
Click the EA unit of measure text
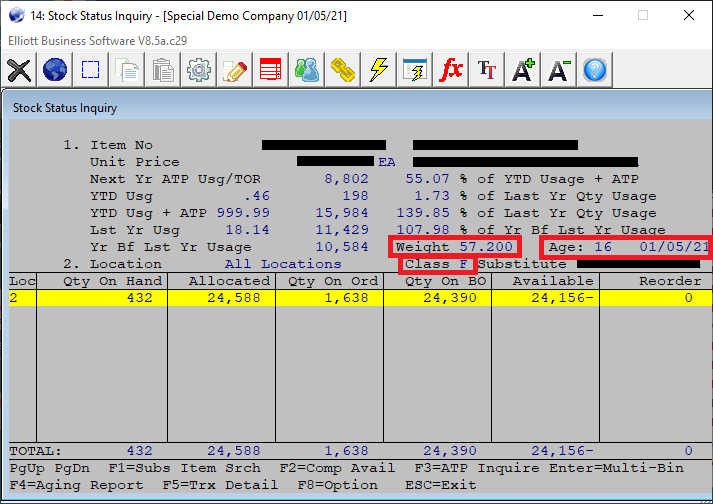pyautogui.click(x=387, y=162)
